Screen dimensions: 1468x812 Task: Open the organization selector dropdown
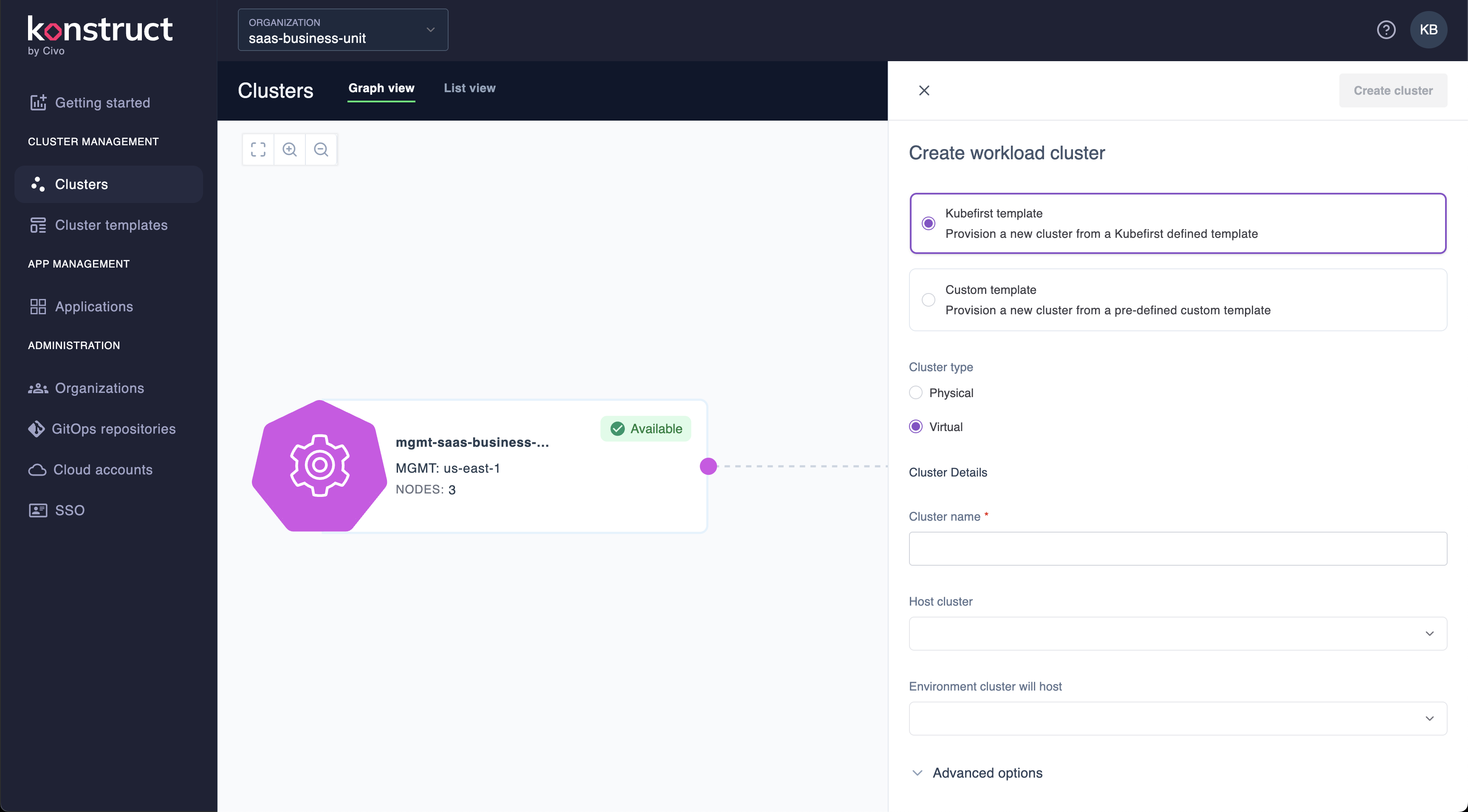pos(342,30)
